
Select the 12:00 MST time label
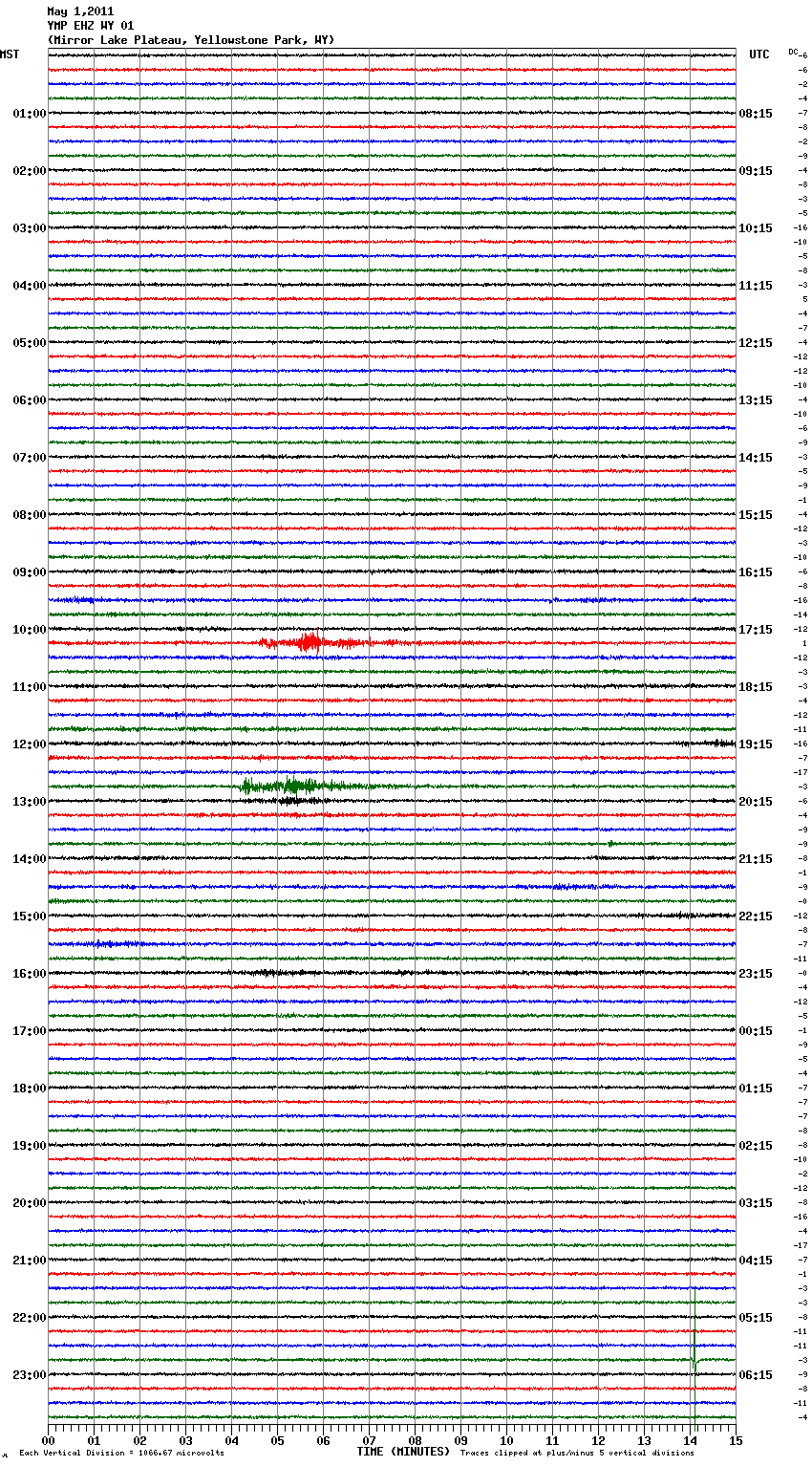click(x=29, y=744)
